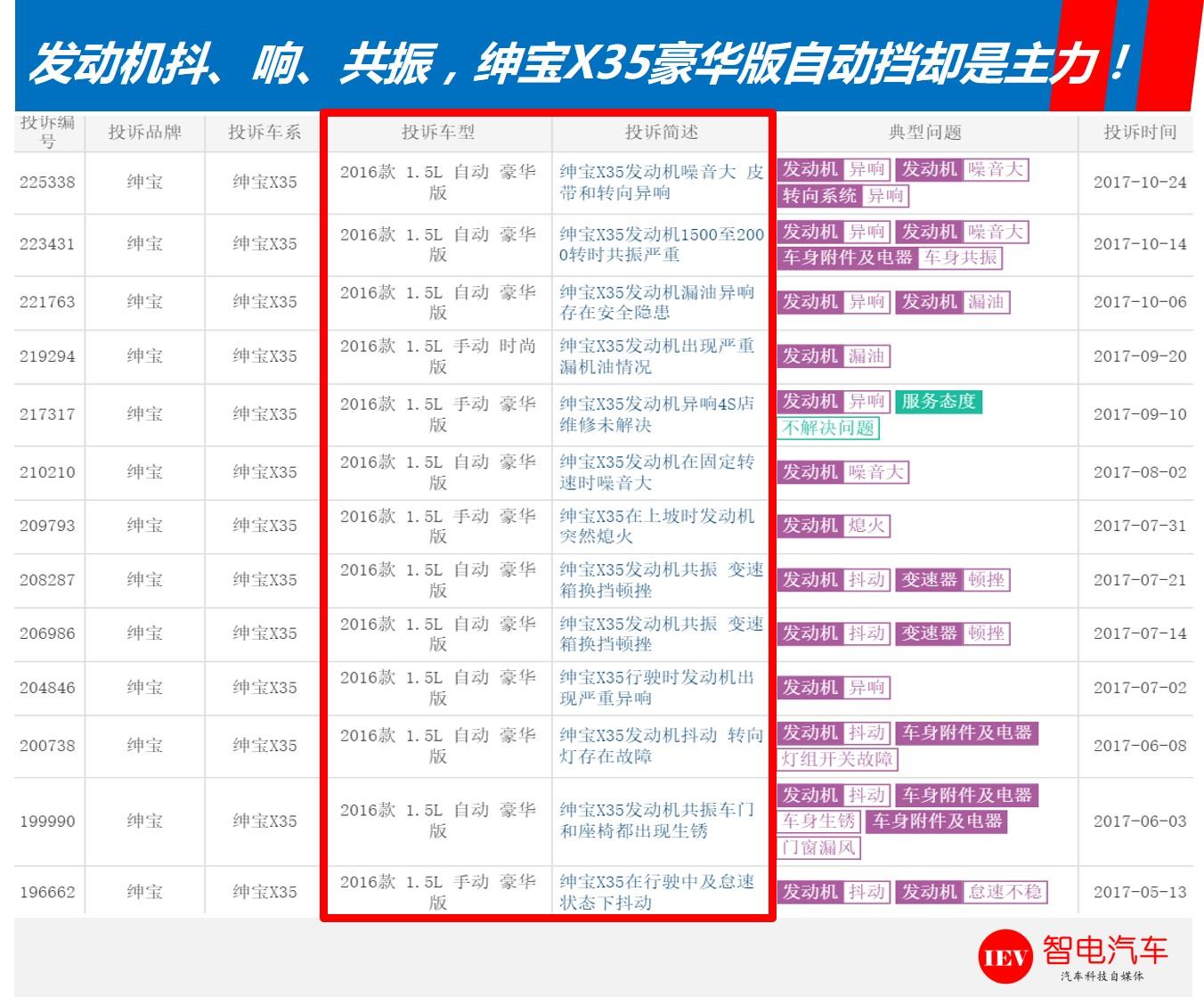Click the 噪音大 tag on complaint 210210
This screenshot has height=997, width=1204.
(x=878, y=473)
